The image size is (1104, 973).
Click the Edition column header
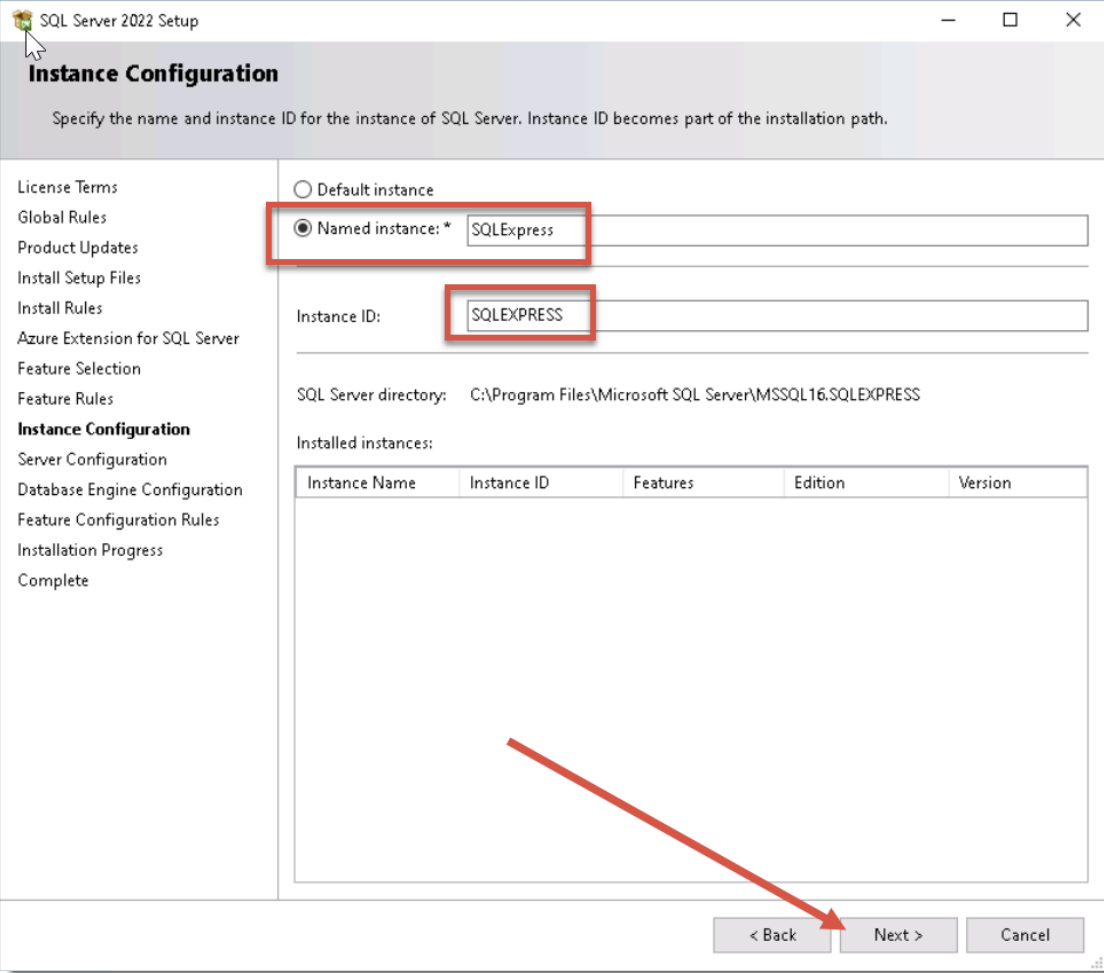click(867, 483)
